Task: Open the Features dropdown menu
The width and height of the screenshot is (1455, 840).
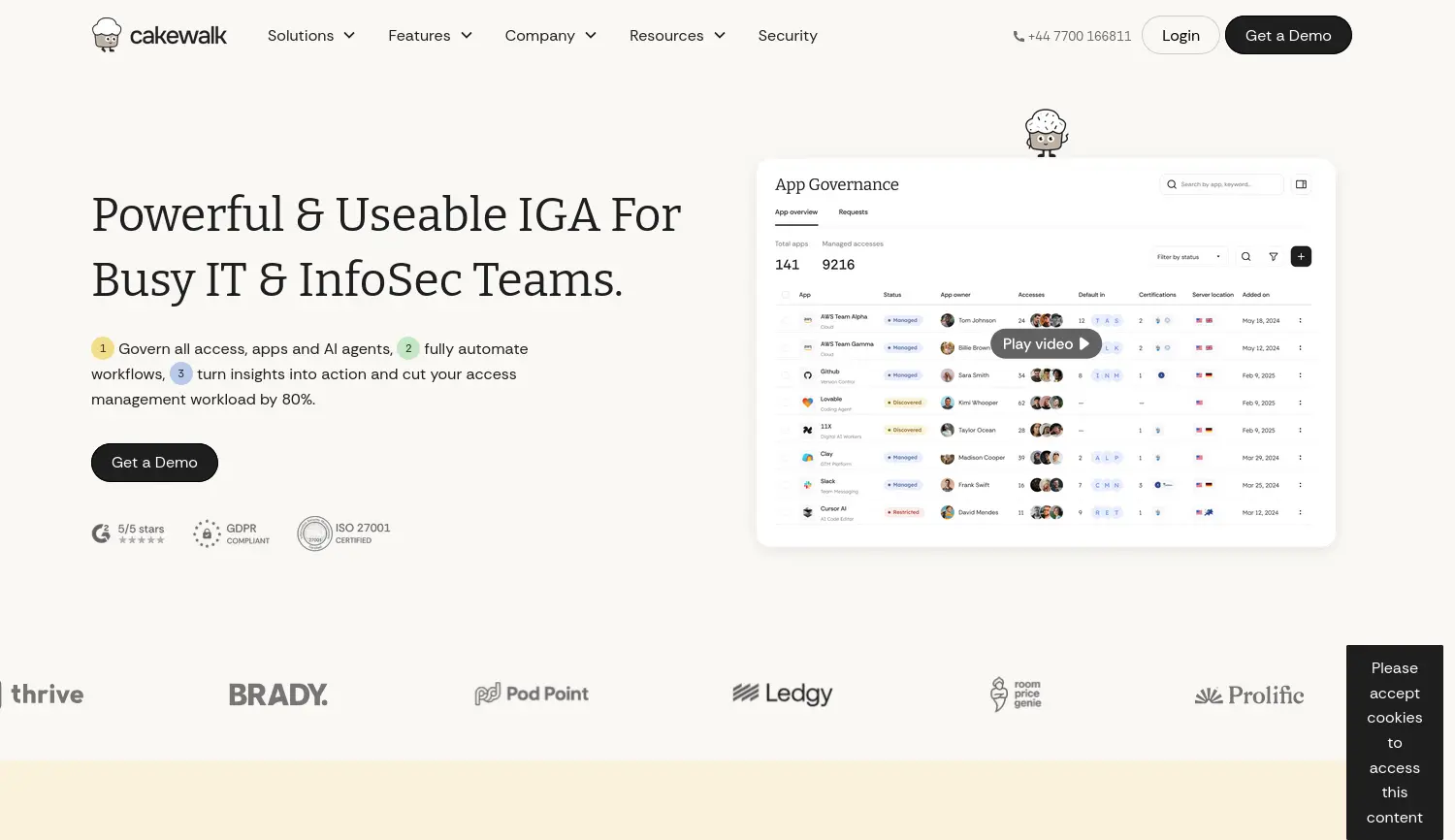Action: point(430,36)
